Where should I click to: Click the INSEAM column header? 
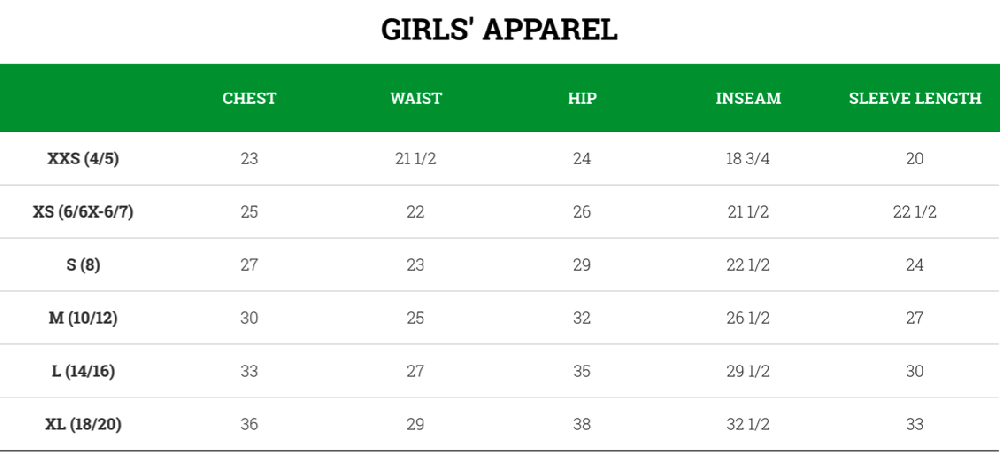748,99
